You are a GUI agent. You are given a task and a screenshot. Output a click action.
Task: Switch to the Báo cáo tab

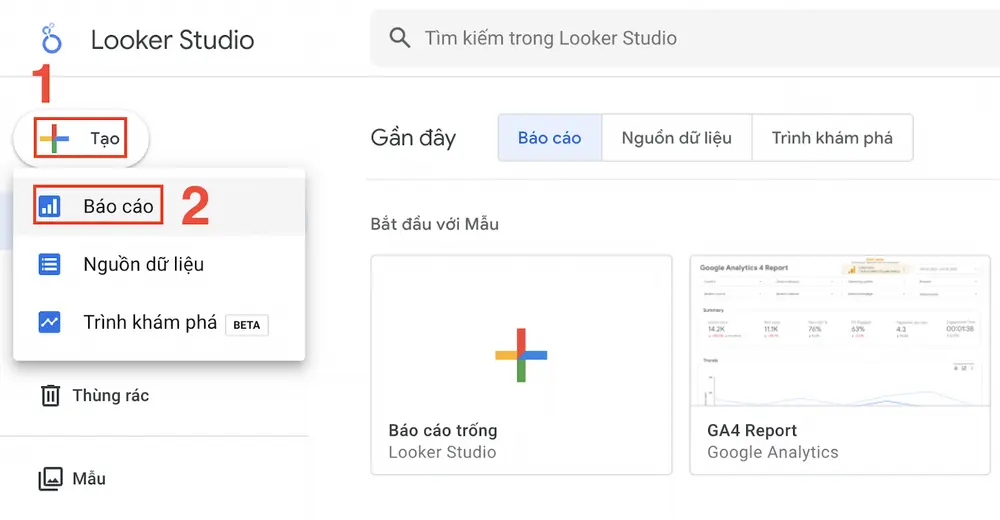tap(550, 138)
